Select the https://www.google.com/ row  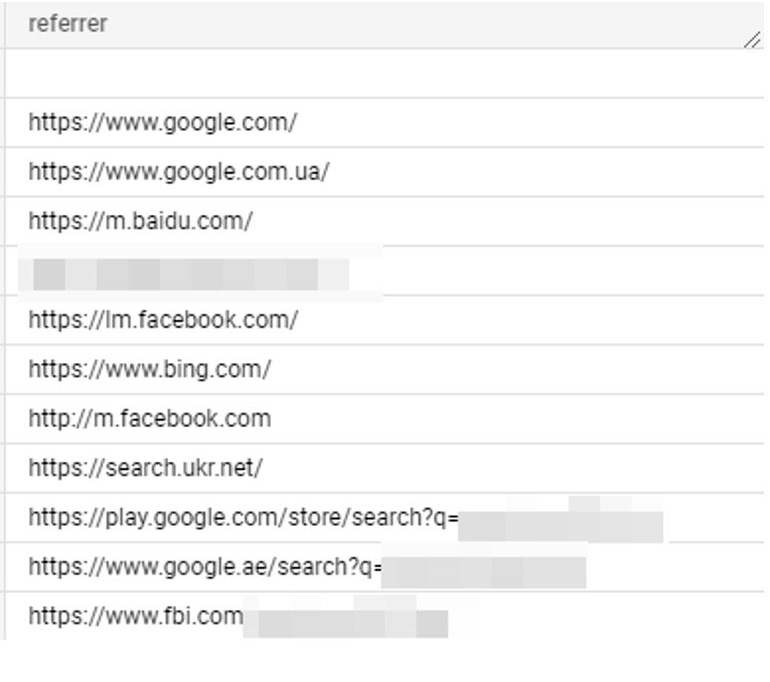tap(385, 123)
